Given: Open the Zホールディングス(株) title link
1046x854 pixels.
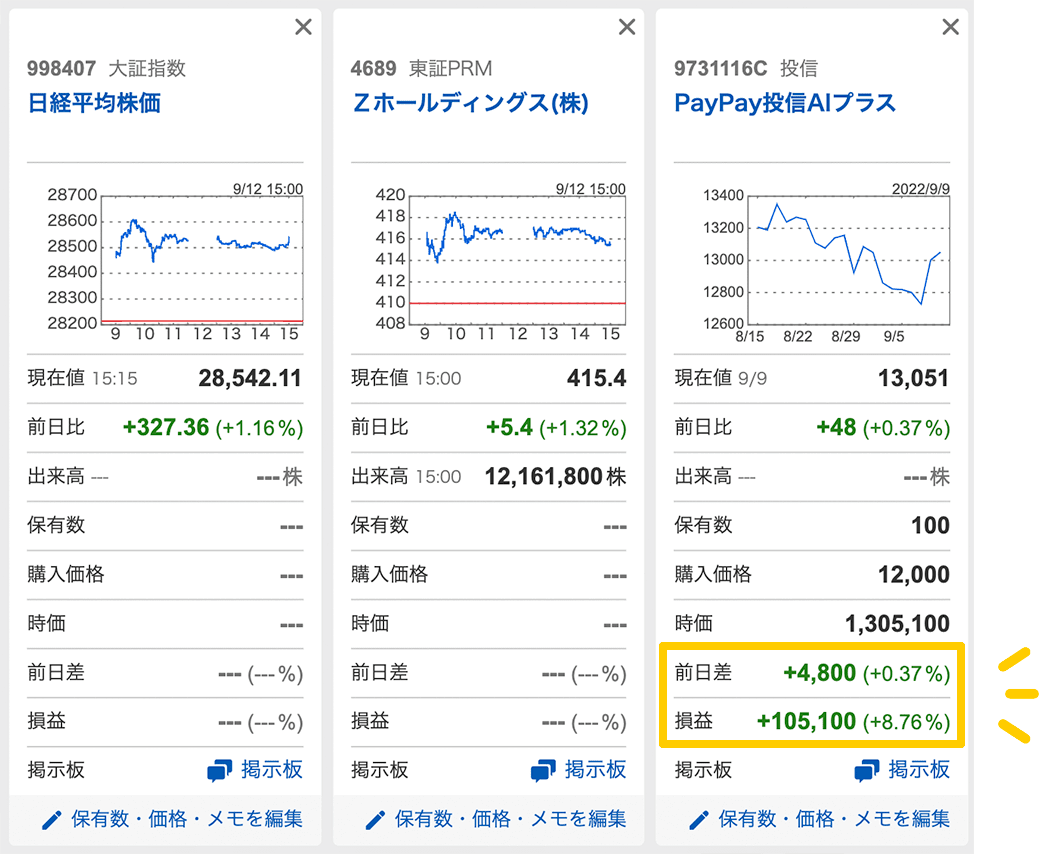Looking at the screenshot, I should (470, 103).
